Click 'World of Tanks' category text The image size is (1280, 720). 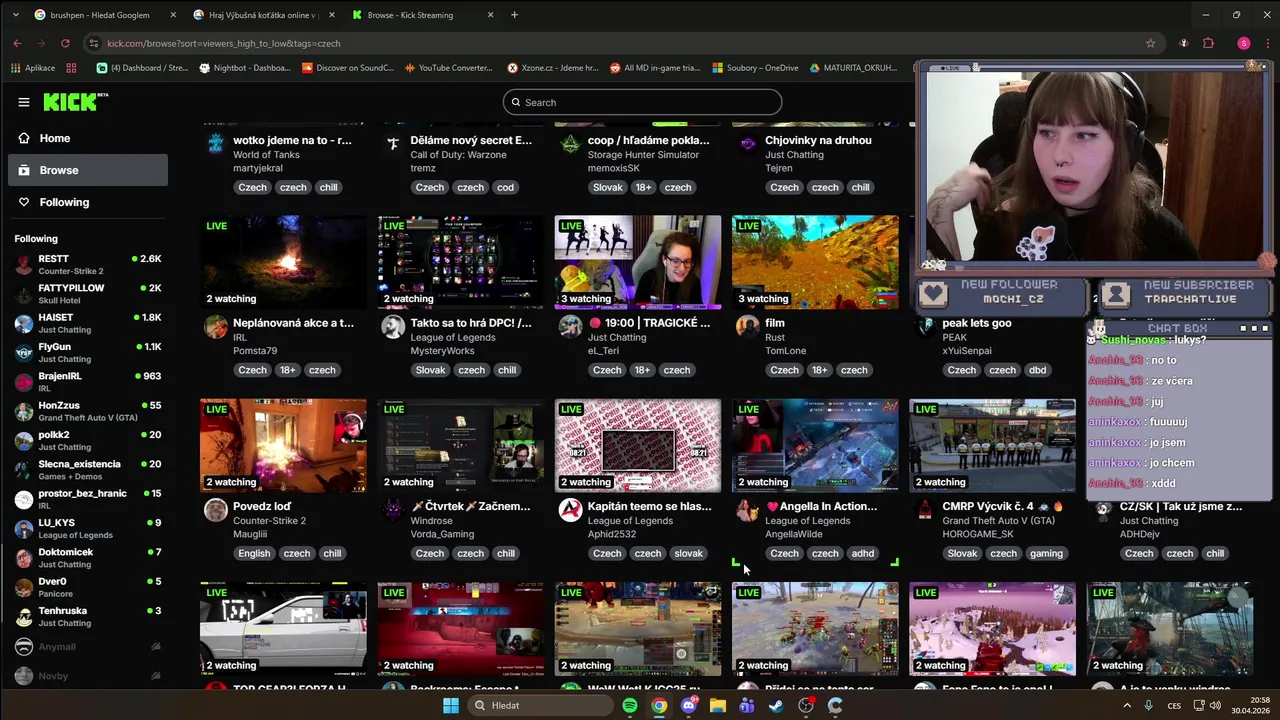[267, 155]
